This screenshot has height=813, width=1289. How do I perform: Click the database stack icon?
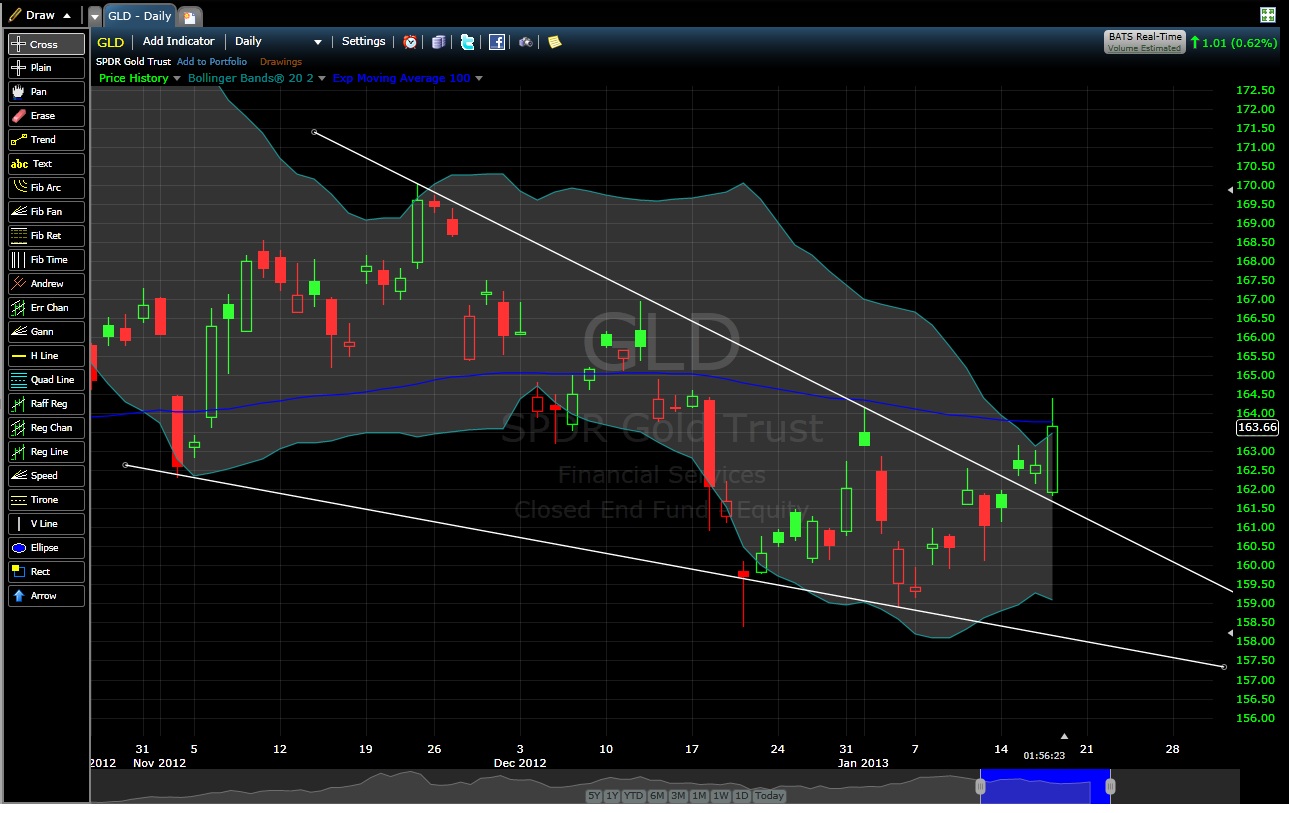coord(438,42)
